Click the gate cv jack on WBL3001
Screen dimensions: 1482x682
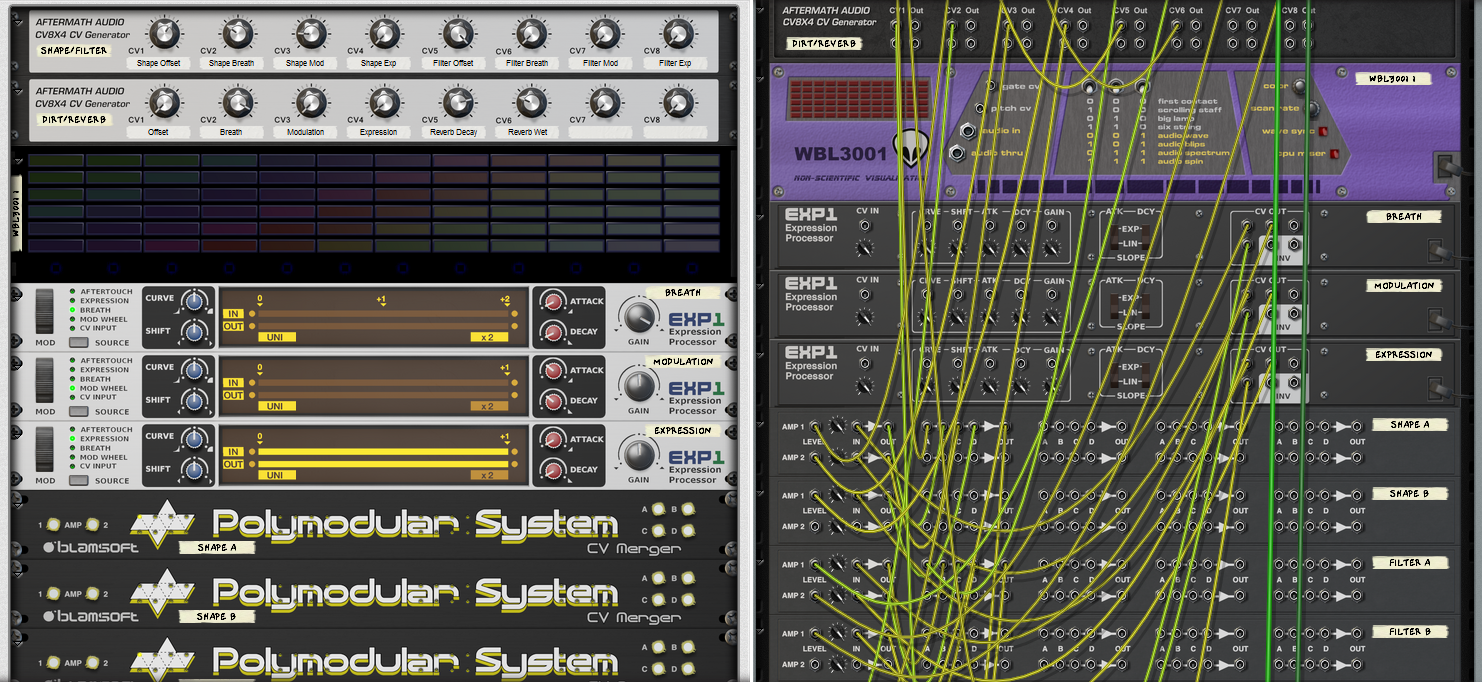tap(991, 87)
